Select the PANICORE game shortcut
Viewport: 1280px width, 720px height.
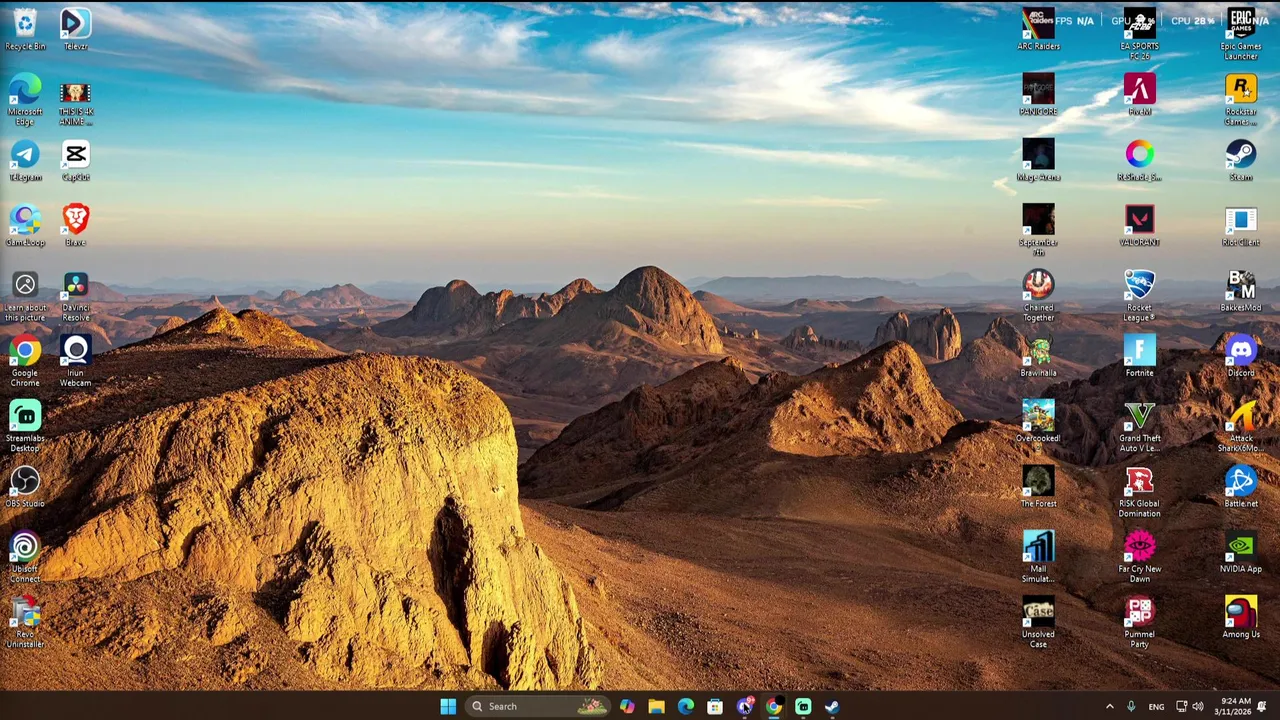point(1038,95)
